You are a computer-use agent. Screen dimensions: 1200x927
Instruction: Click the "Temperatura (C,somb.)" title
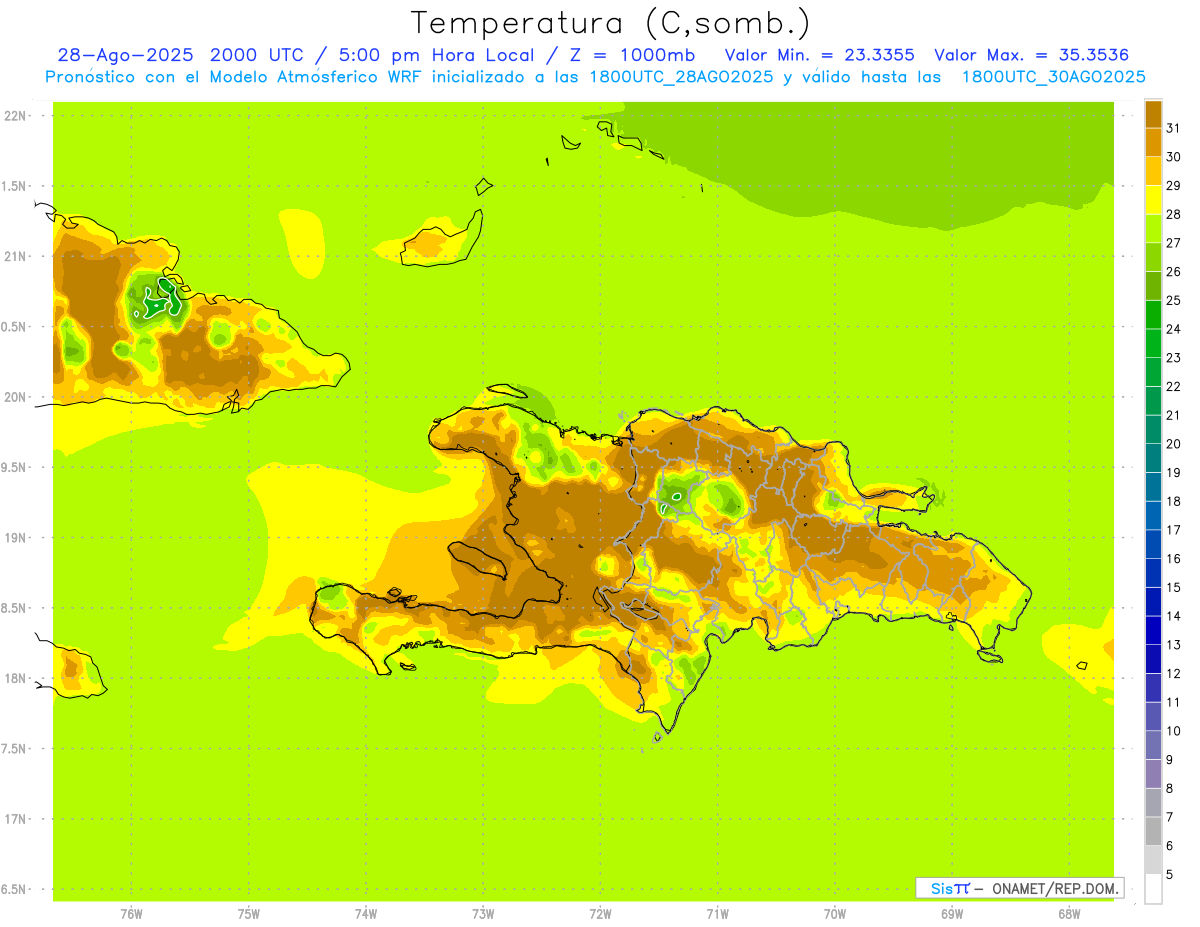pos(610,22)
